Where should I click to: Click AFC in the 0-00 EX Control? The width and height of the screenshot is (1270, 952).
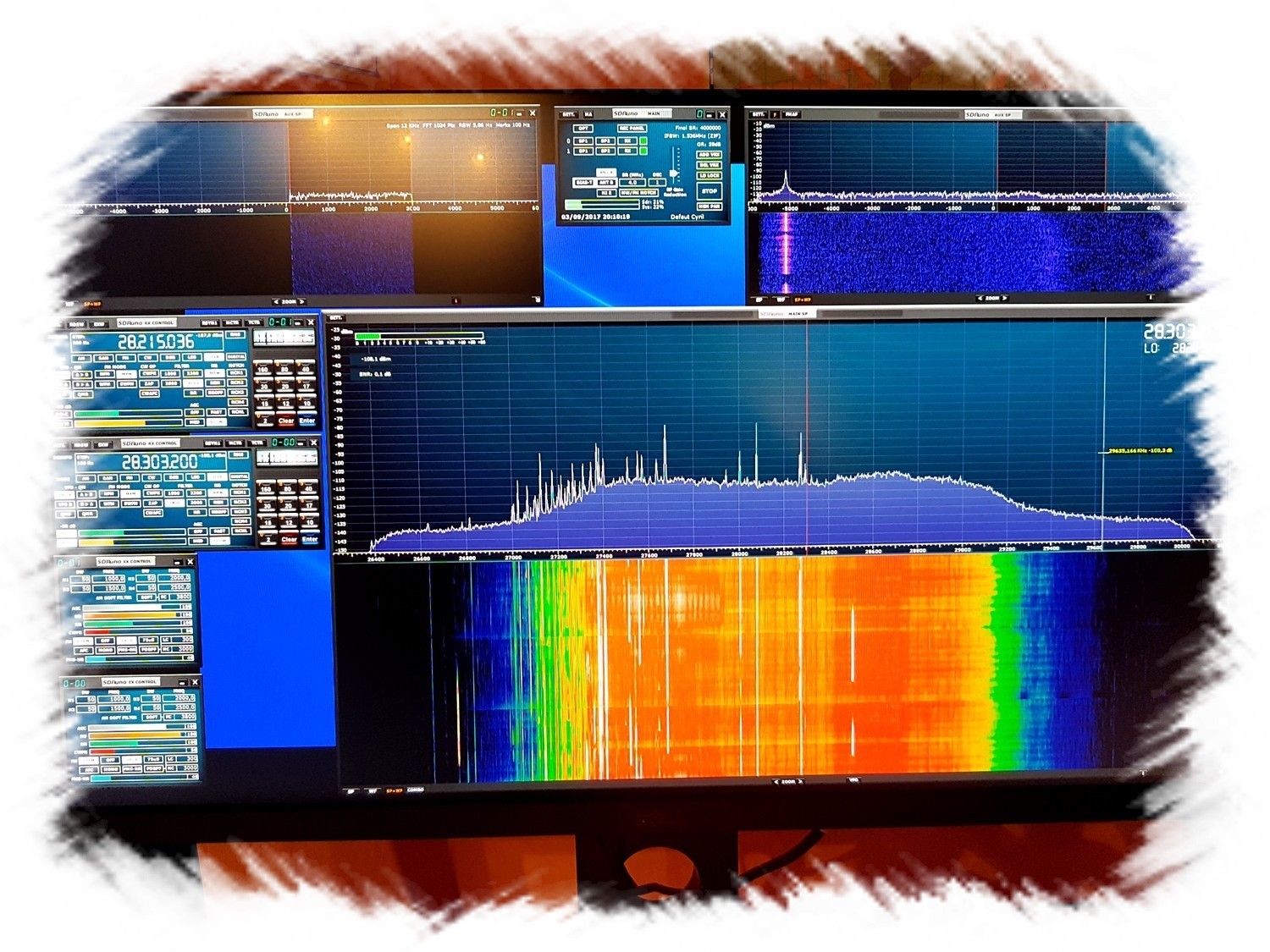[x=89, y=769]
